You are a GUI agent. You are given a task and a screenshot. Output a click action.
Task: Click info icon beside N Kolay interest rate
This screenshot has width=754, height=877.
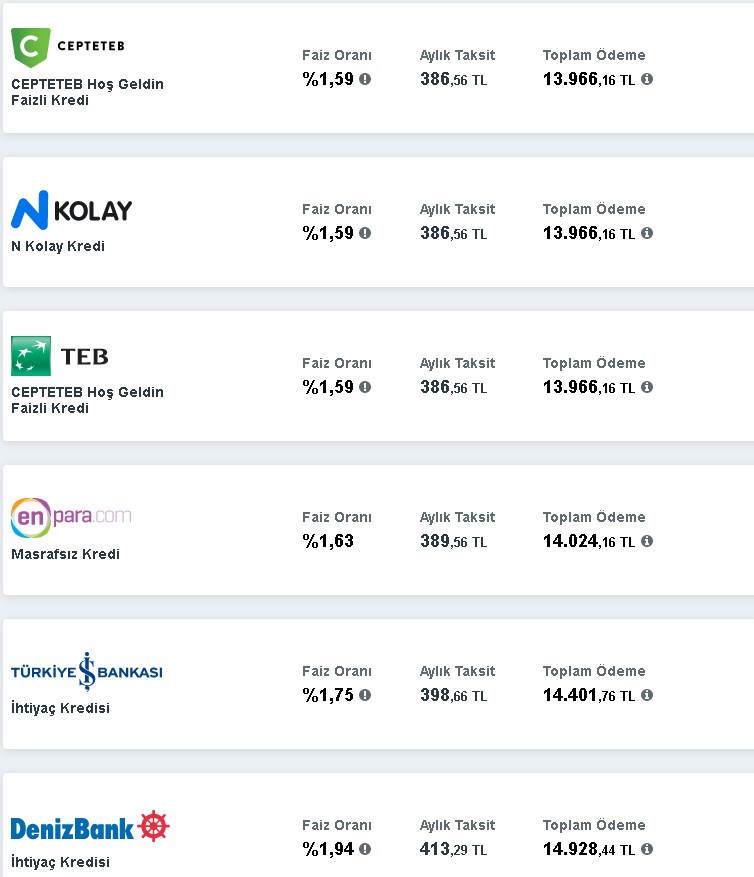(365, 233)
